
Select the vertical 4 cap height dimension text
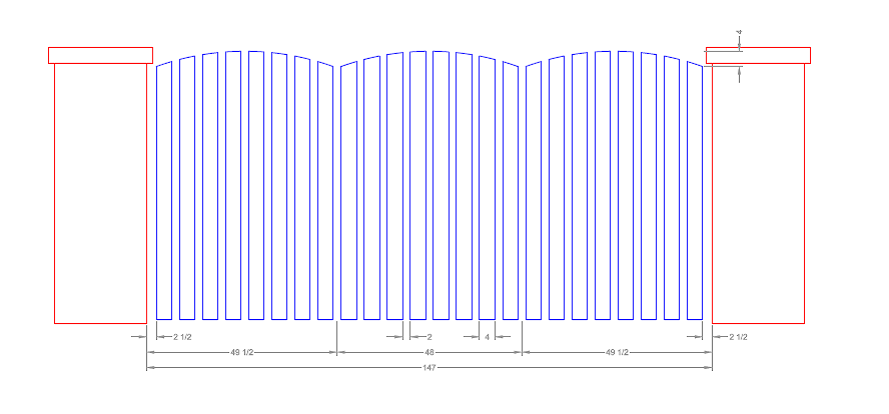tap(739, 33)
